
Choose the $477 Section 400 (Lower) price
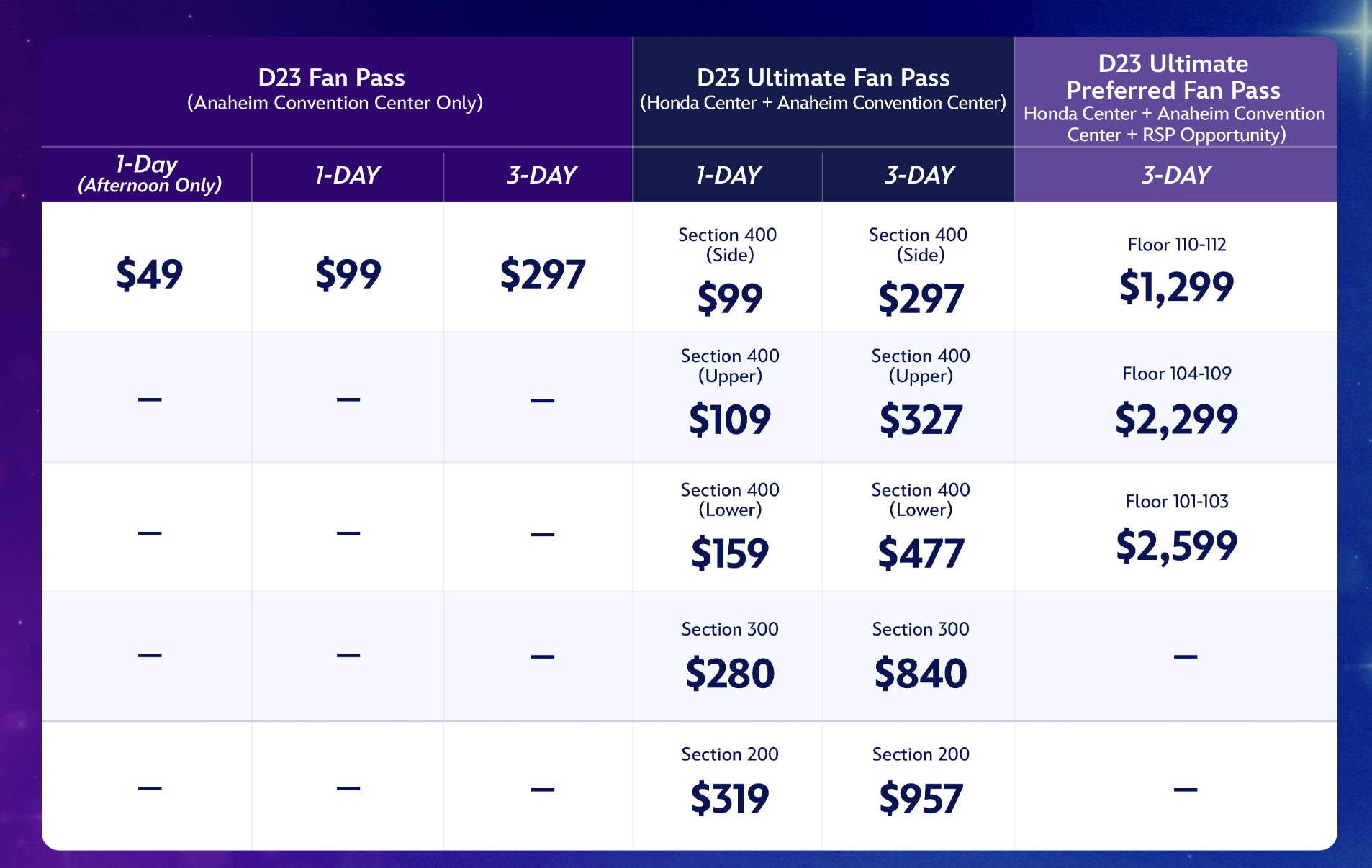click(x=920, y=553)
